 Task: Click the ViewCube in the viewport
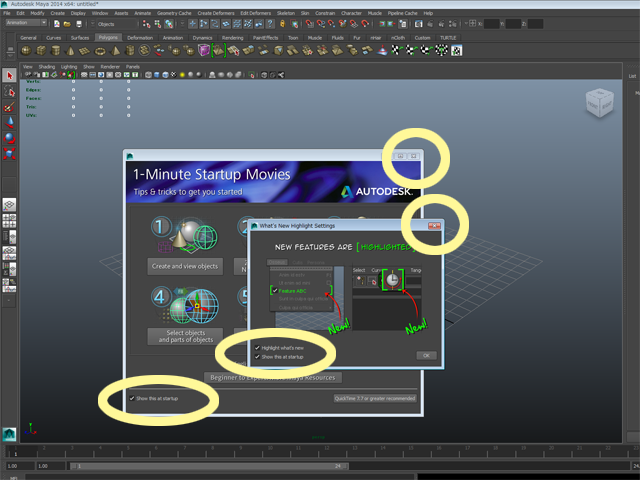point(600,103)
